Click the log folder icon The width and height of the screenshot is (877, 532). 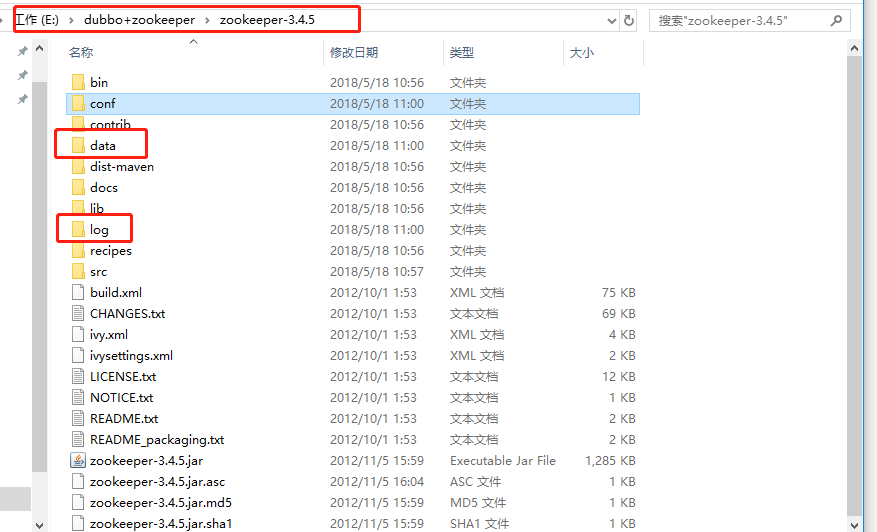tap(78, 229)
